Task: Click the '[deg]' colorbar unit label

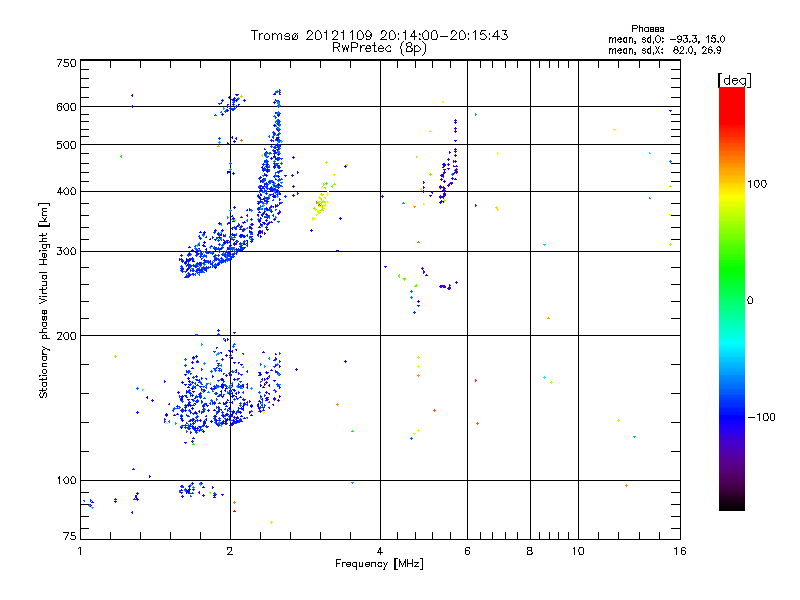Action: point(734,80)
